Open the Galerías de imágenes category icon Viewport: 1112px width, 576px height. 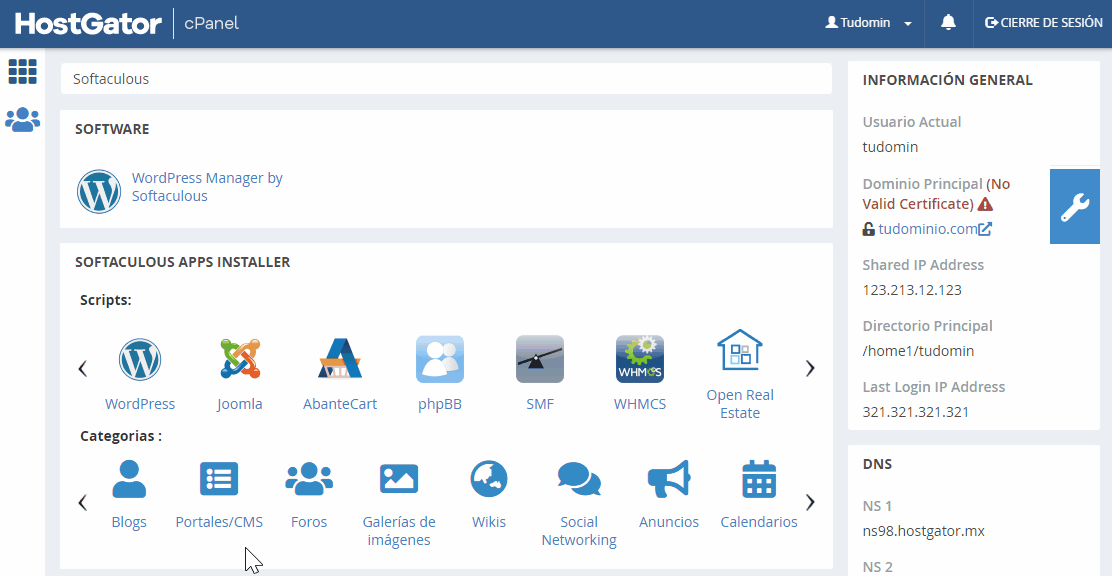(x=399, y=479)
